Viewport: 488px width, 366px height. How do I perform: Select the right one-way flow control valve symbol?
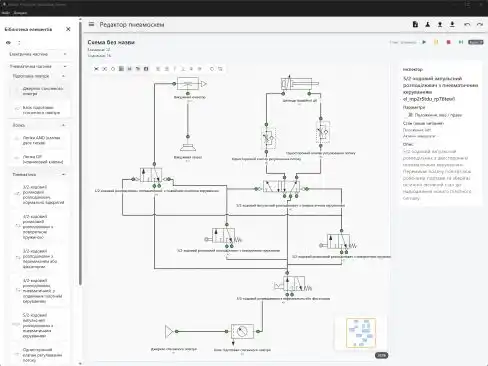pos(323,132)
